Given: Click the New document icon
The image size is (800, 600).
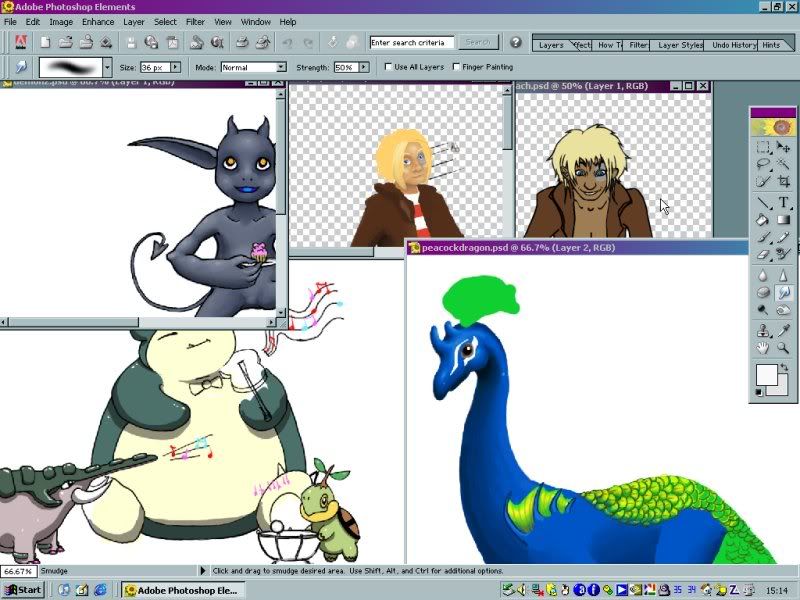Looking at the screenshot, I should pos(45,42).
